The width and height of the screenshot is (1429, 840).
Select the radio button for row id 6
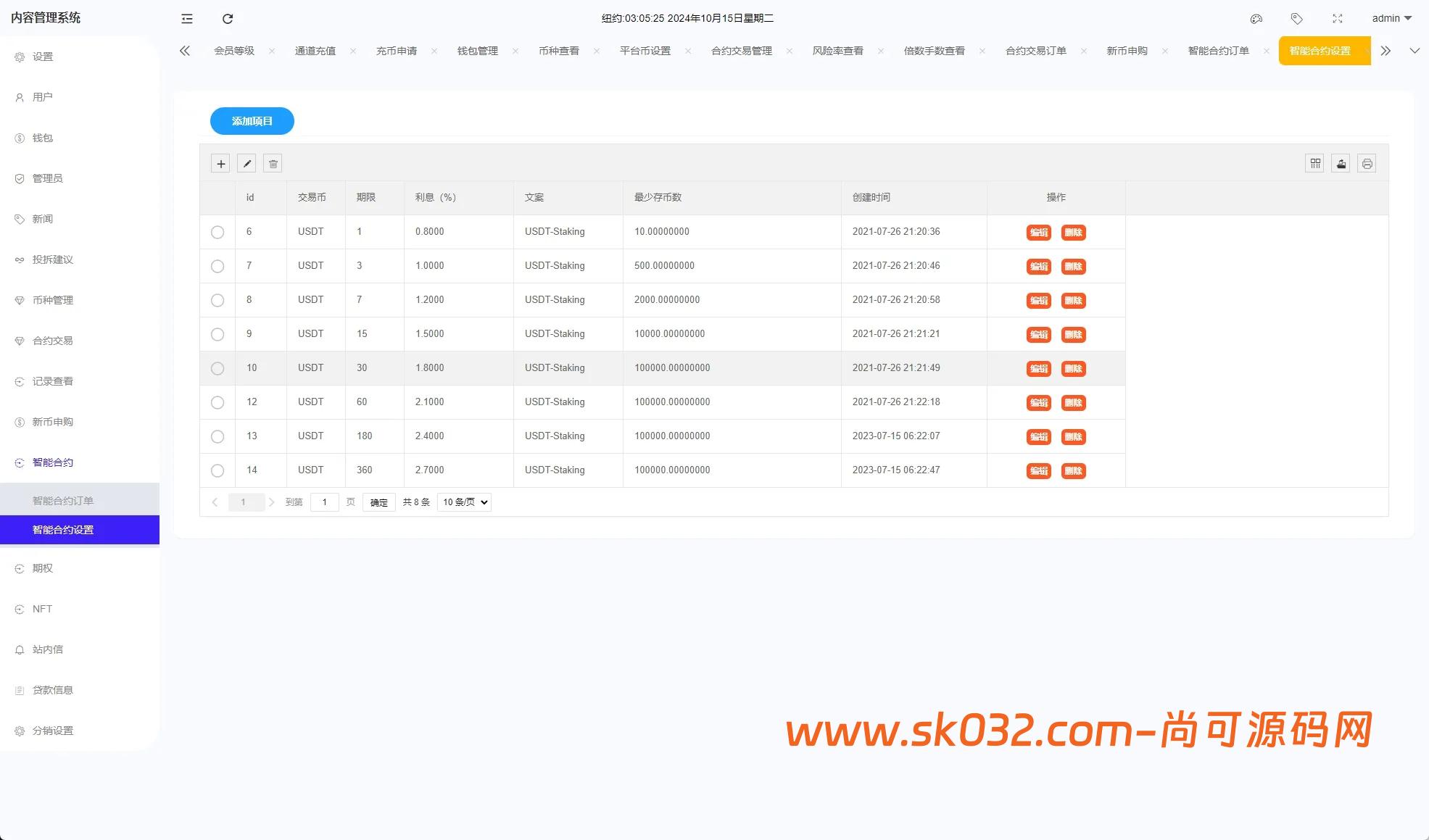click(x=217, y=232)
